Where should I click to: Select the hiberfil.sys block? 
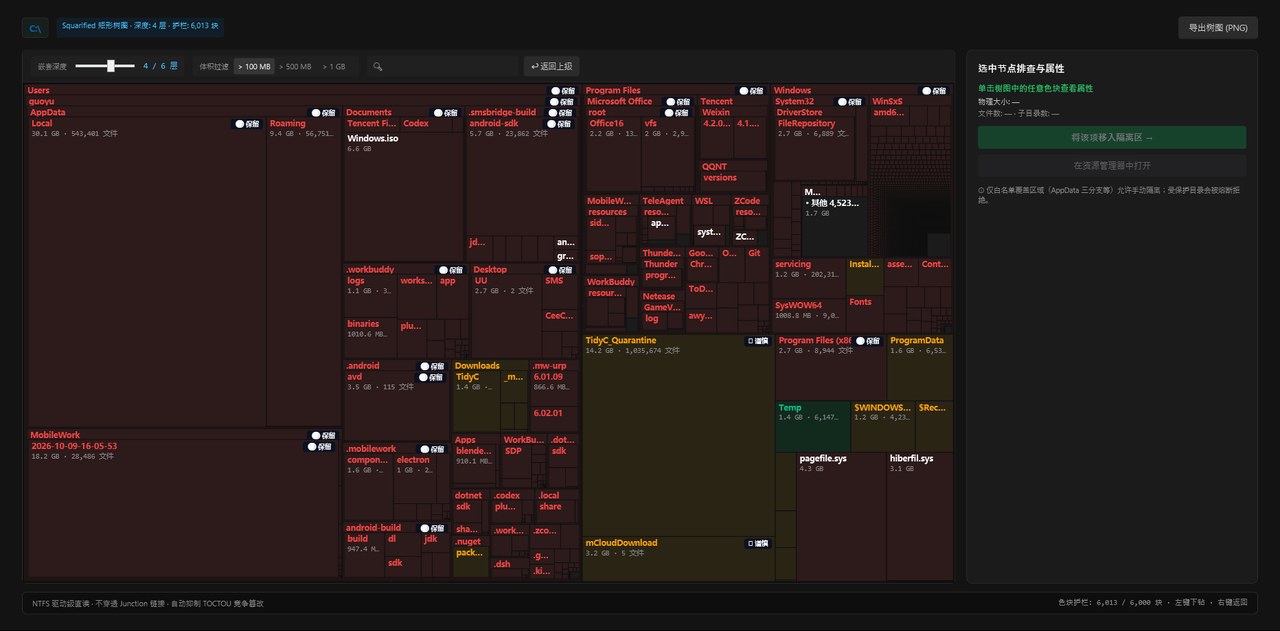(919, 515)
